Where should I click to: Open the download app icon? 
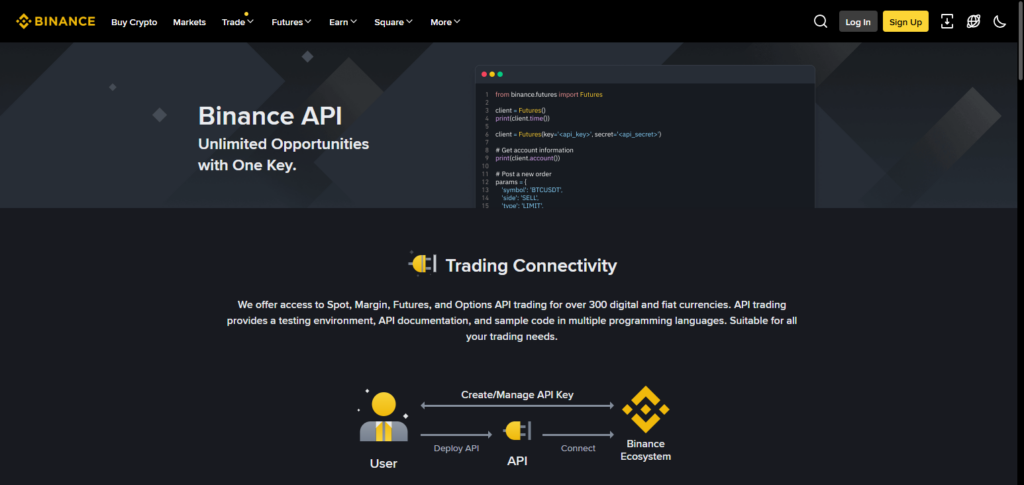point(947,22)
